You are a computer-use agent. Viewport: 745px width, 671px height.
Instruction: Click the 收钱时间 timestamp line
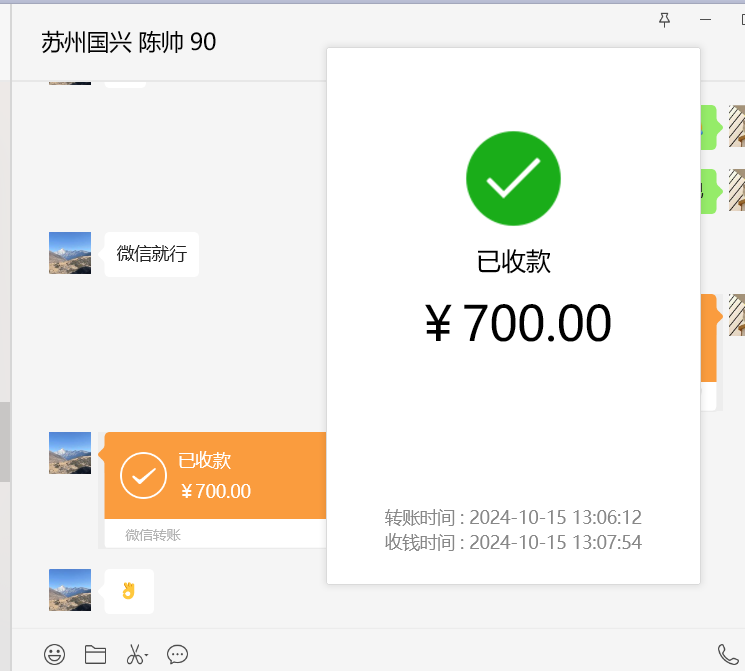[x=513, y=543]
